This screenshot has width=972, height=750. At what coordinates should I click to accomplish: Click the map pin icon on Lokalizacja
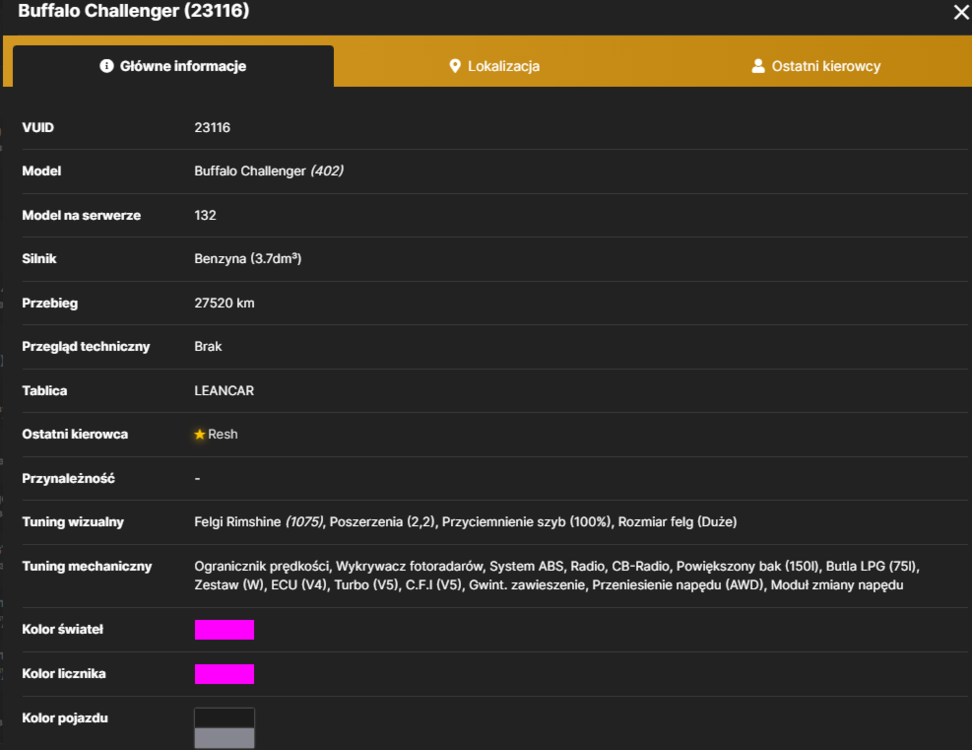click(x=455, y=66)
